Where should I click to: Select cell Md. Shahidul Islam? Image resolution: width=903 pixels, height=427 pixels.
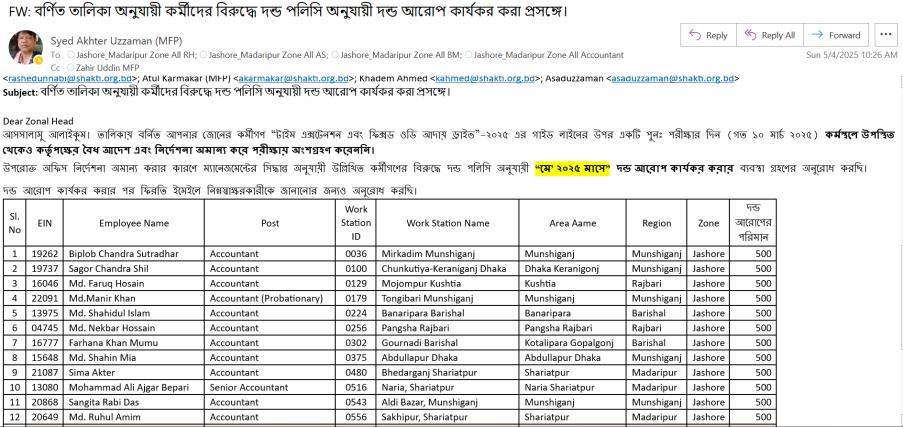(134, 313)
